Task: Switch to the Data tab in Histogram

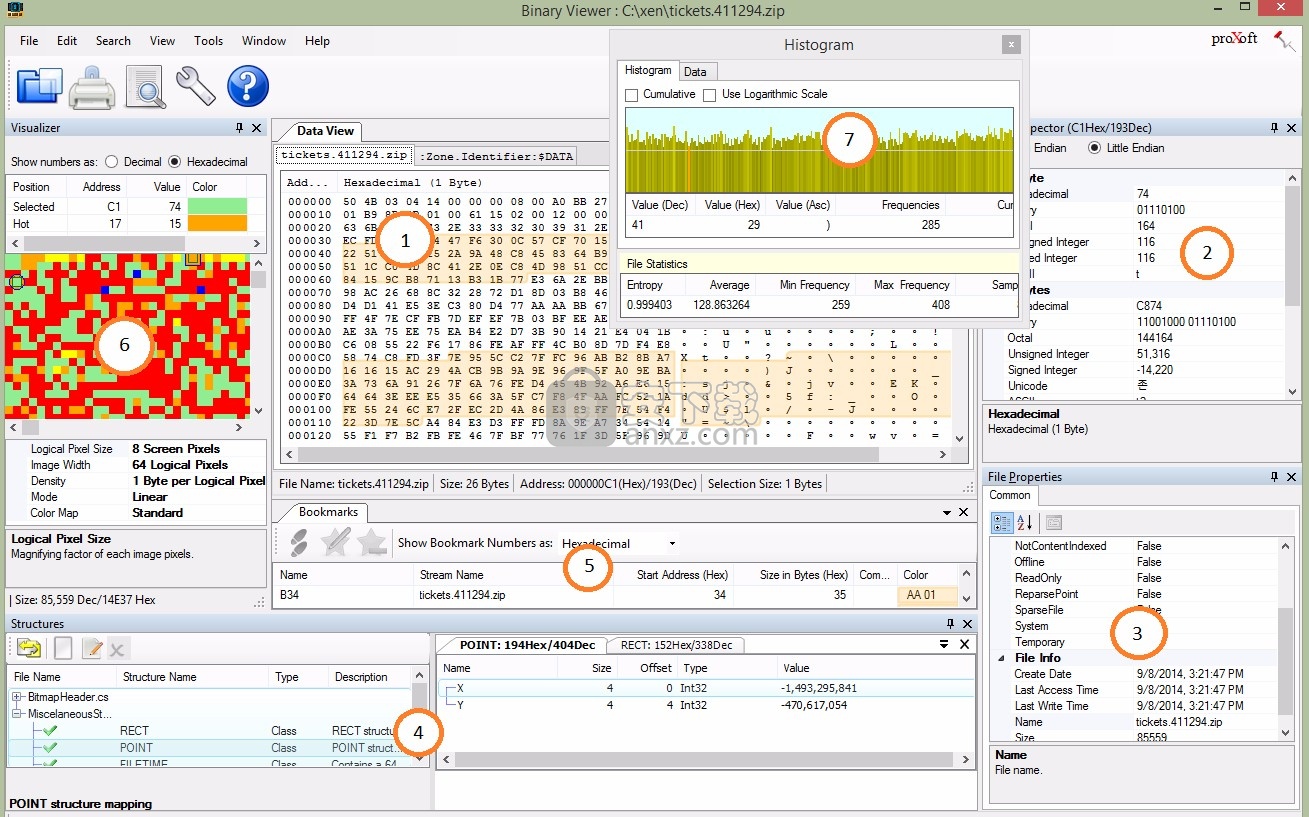Action: pyautogui.click(x=695, y=72)
